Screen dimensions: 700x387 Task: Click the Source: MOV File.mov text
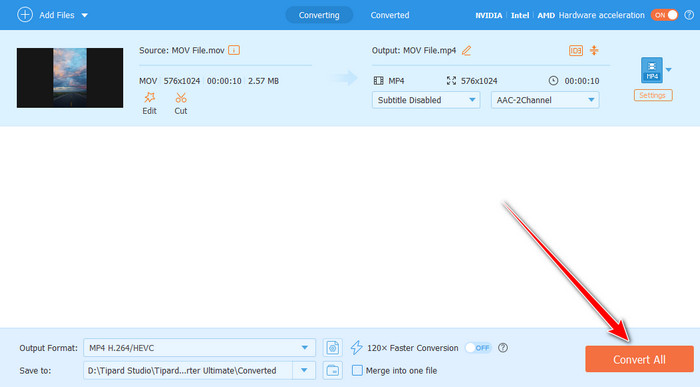pyautogui.click(x=182, y=50)
